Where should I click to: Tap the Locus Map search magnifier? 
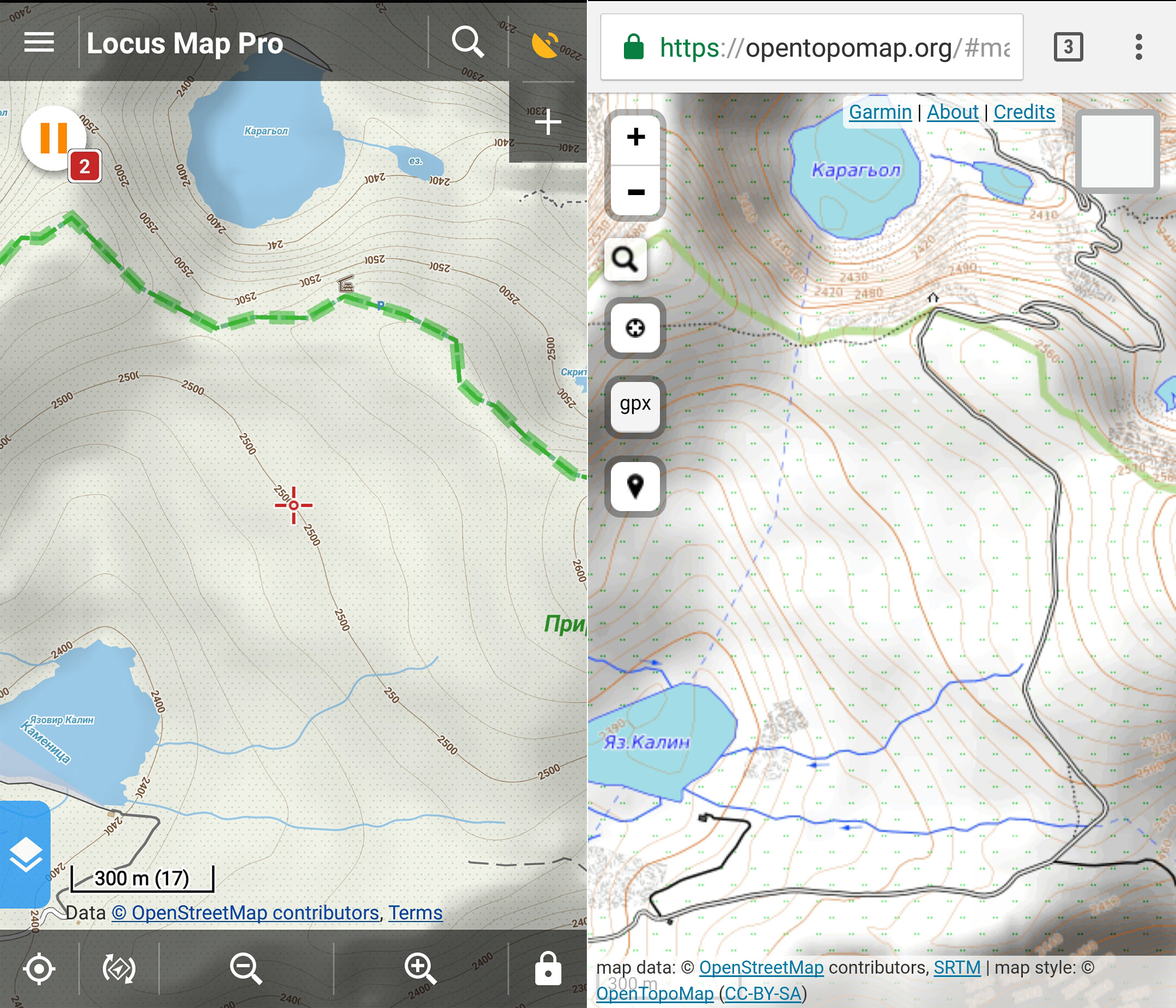click(468, 41)
